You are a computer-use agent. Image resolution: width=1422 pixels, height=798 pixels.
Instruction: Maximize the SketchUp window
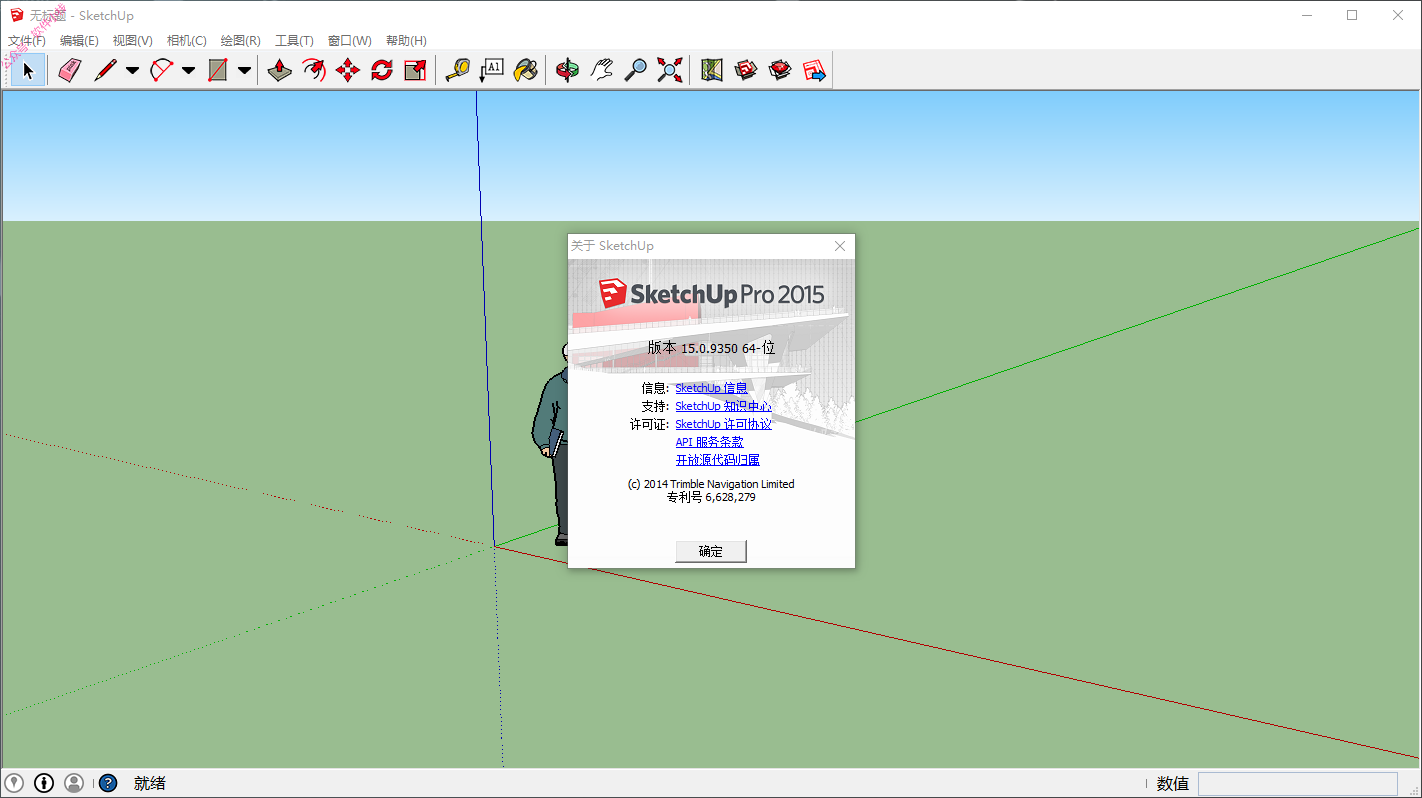(x=1352, y=15)
